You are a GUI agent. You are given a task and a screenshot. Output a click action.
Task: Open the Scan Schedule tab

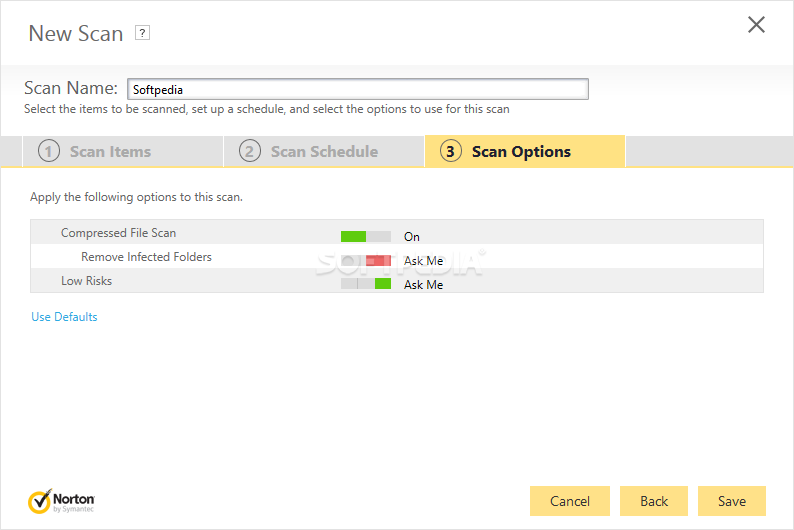pyautogui.click(x=324, y=152)
